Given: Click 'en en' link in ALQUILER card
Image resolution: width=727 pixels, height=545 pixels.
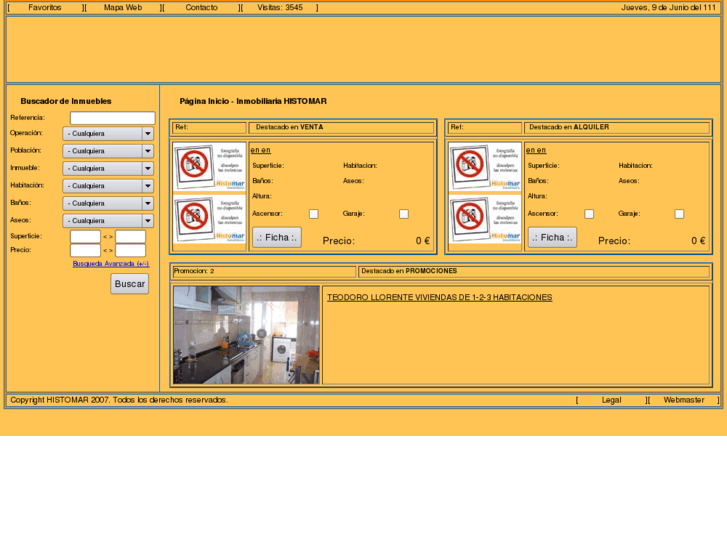Looking at the screenshot, I should (536, 150).
